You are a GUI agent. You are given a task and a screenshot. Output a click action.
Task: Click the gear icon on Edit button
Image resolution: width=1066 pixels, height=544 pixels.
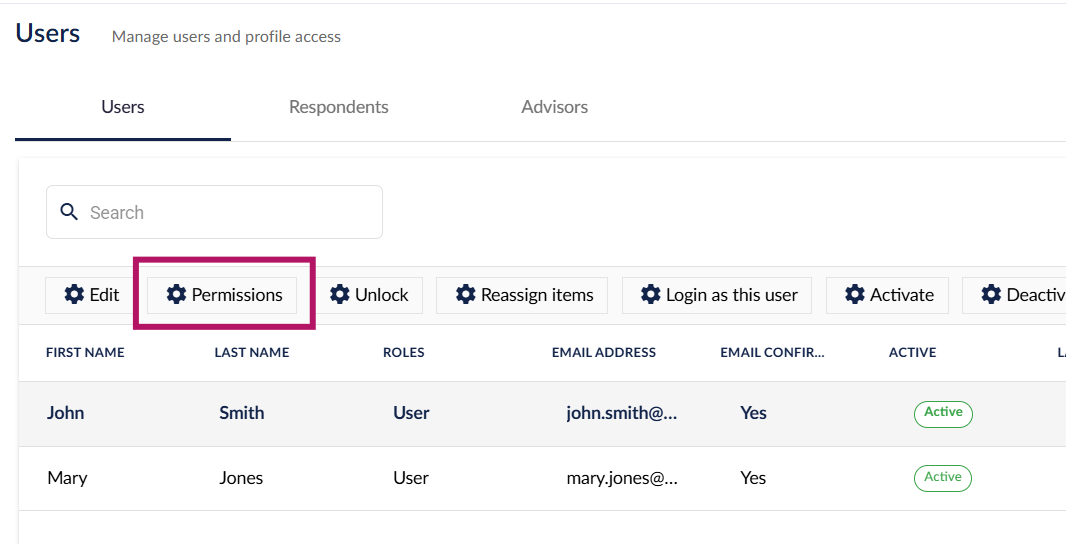coord(74,295)
